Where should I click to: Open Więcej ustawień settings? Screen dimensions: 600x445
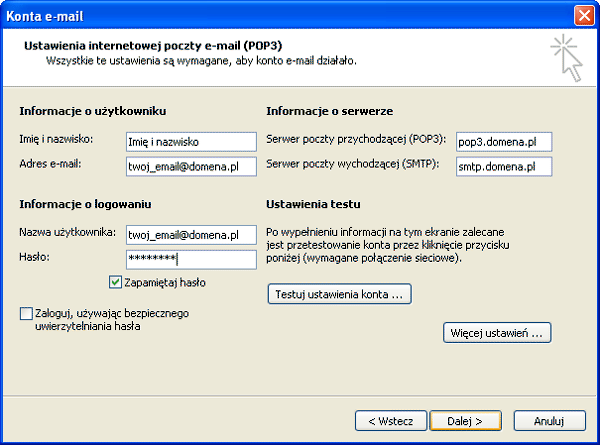pyautogui.click(x=497, y=333)
